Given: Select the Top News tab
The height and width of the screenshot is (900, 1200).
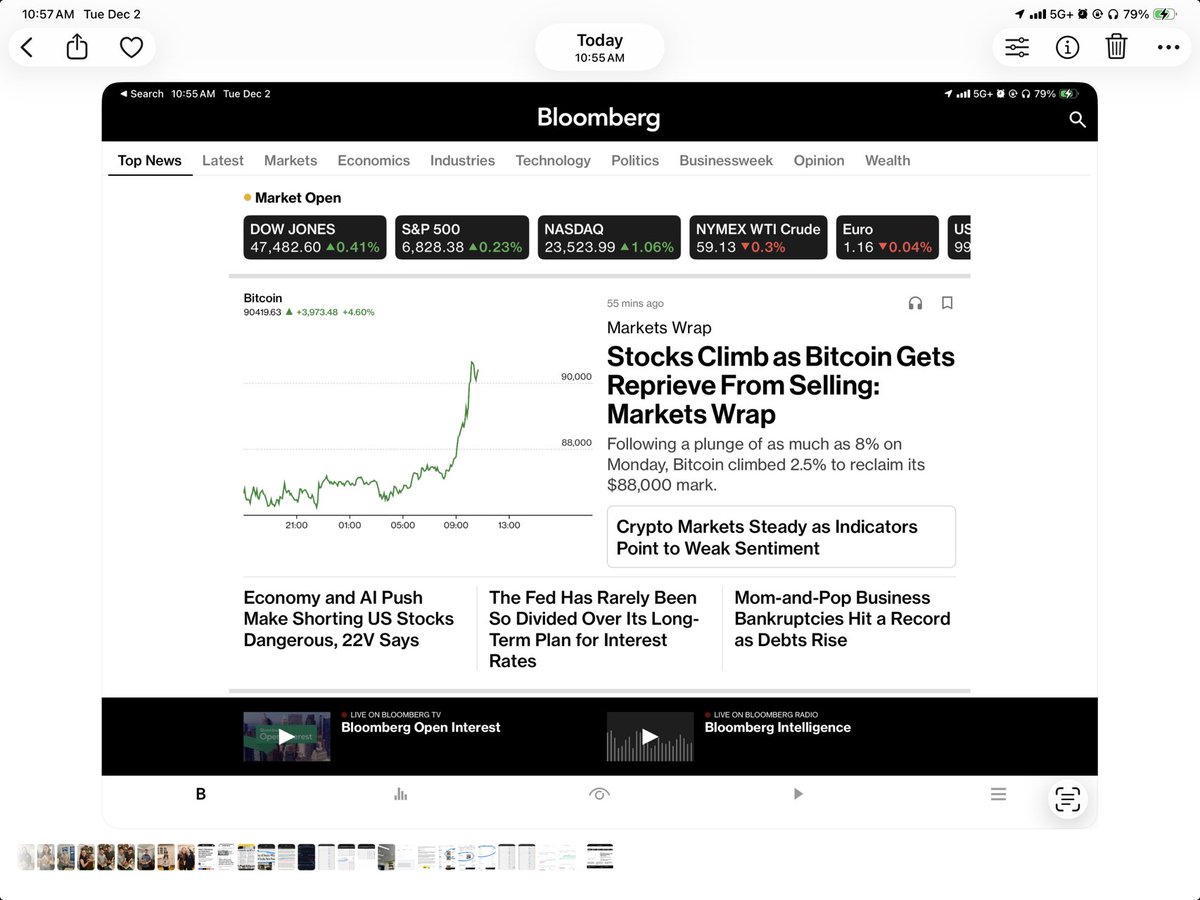Looking at the screenshot, I should [150, 160].
